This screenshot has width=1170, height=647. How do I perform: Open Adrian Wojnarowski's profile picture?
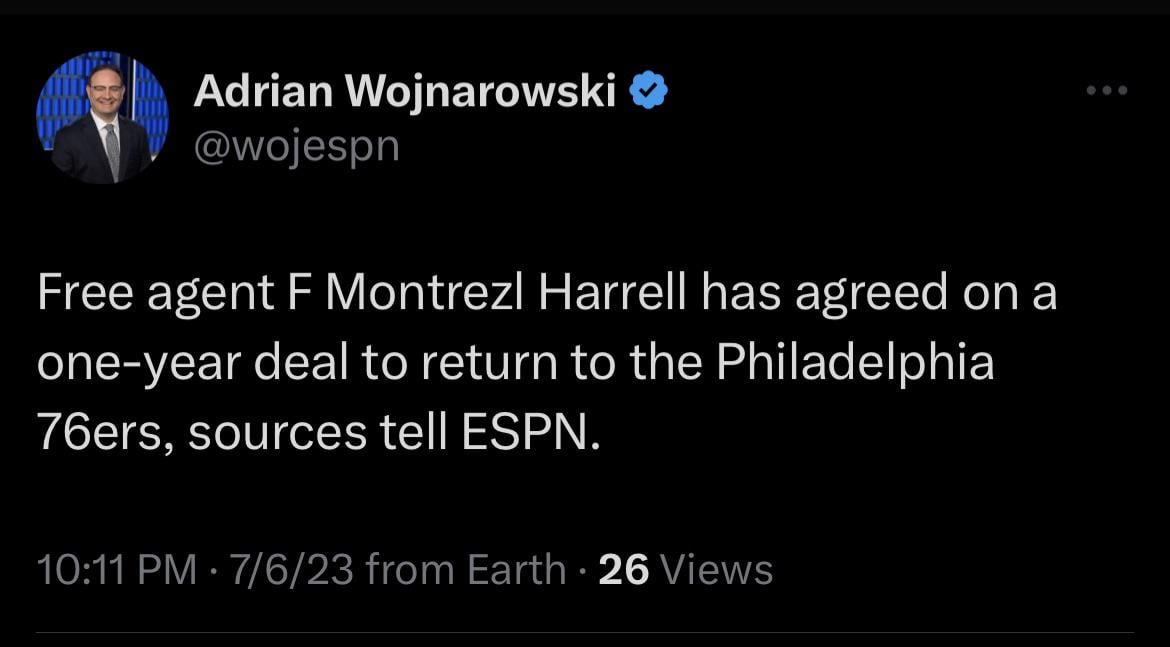coord(102,117)
